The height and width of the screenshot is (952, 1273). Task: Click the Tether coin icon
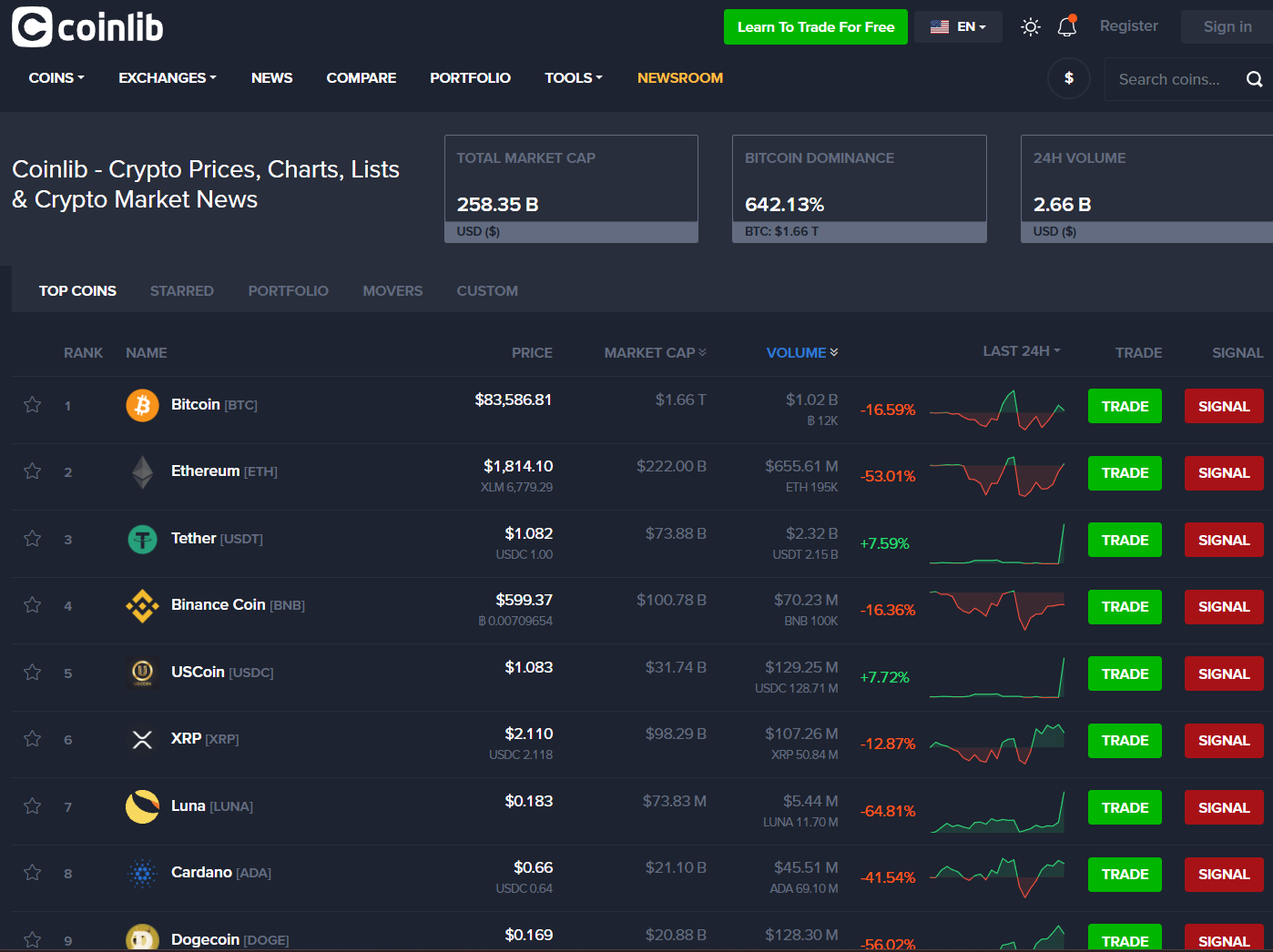tap(142, 539)
